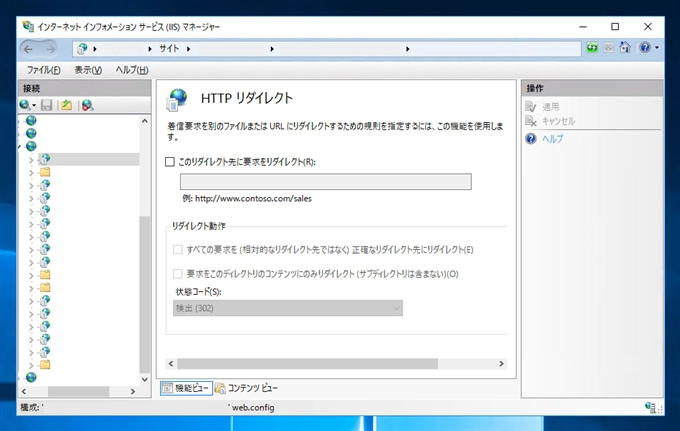Open the breadcrumb arrow next to the address globe
680x431 pixels.
pyautogui.click(x=95, y=49)
